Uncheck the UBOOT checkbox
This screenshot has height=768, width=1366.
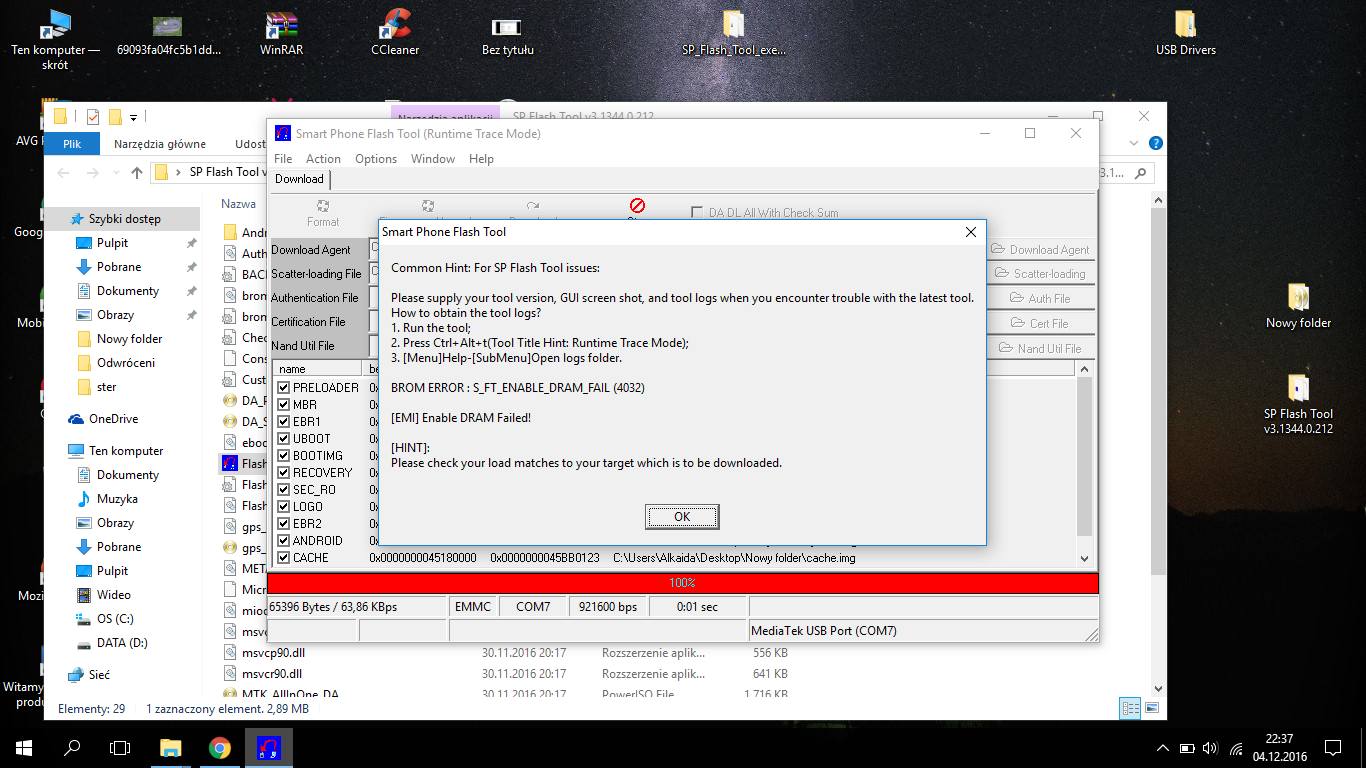click(284, 439)
